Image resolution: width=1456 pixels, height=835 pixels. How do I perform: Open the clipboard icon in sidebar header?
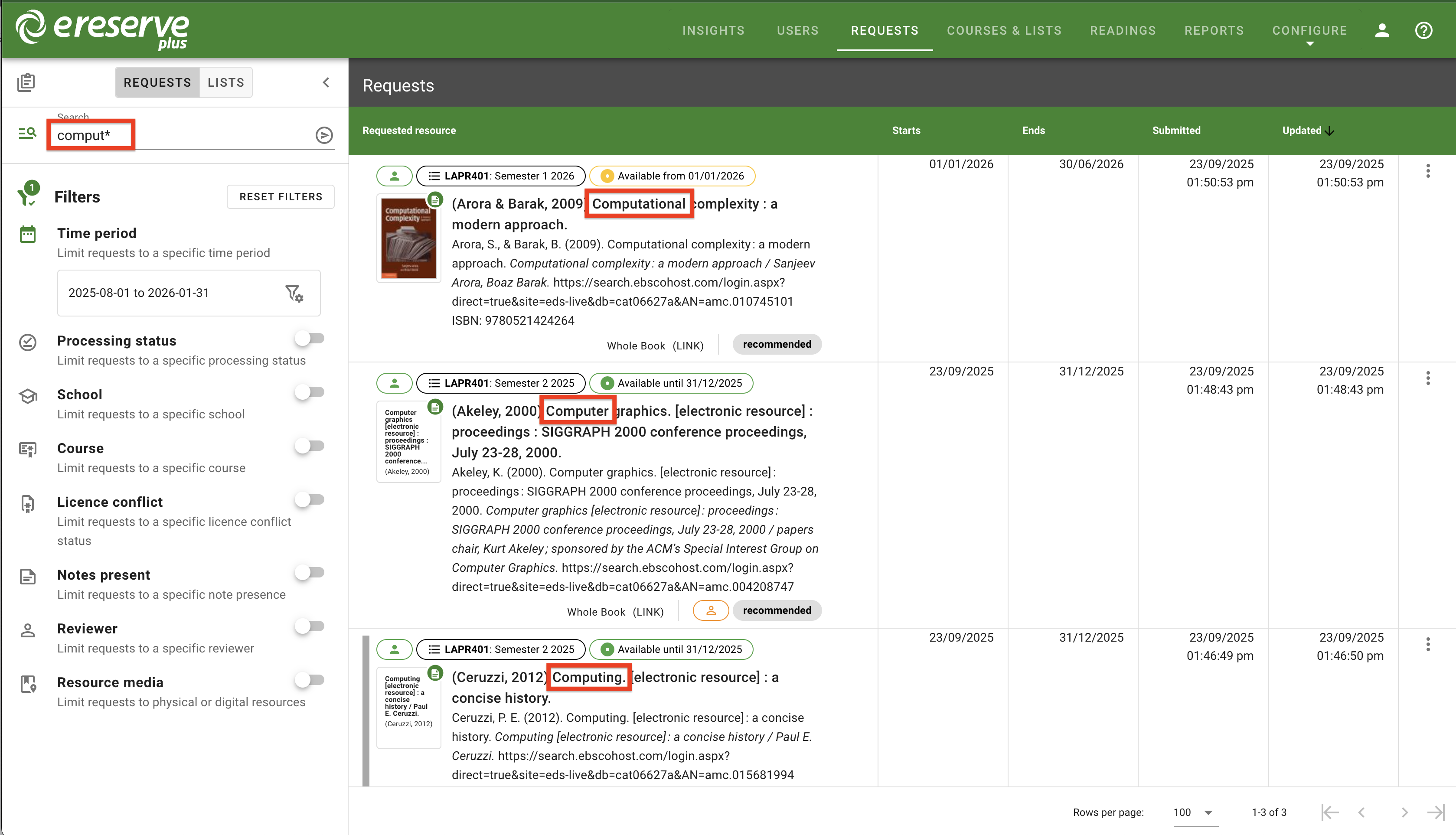(26, 82)
